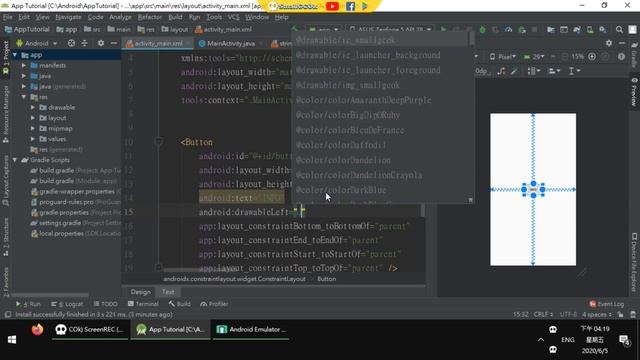Viewport: 640px width, 360px height.
Task: Open the Logcat tool window
Action: coord(67,304)
